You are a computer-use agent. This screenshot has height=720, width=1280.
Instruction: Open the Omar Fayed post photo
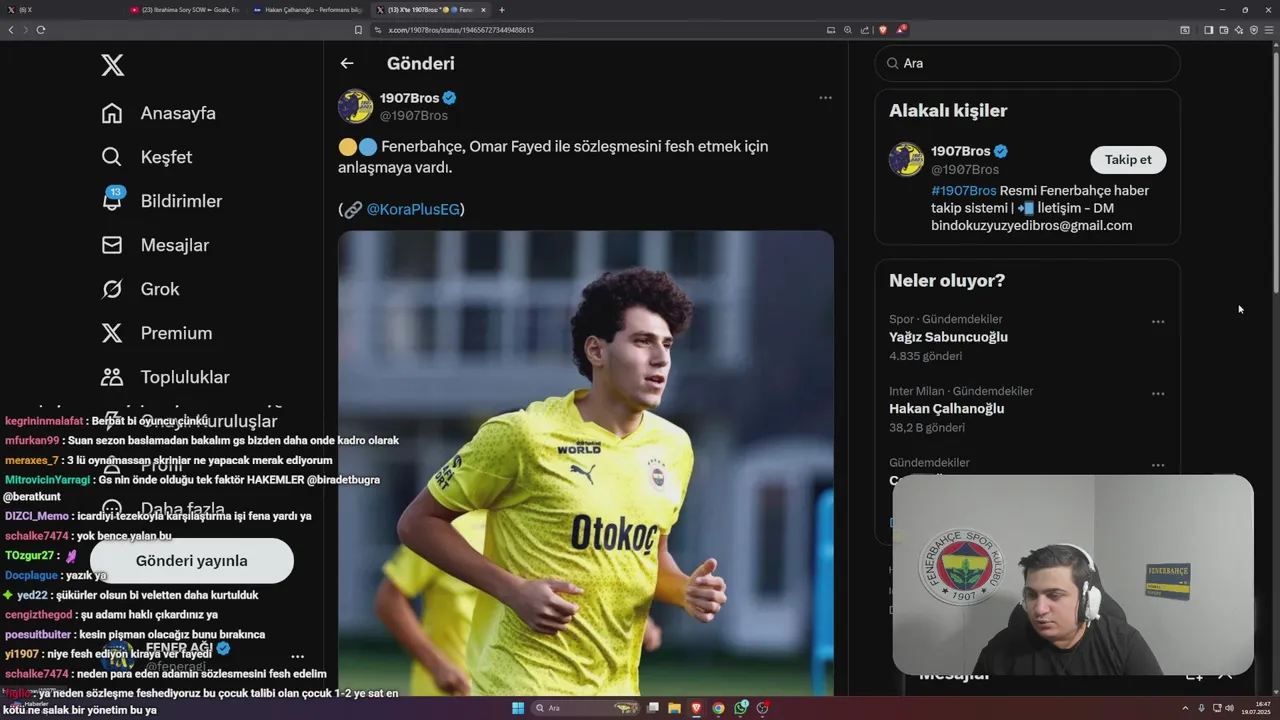[x=586, y=463]
